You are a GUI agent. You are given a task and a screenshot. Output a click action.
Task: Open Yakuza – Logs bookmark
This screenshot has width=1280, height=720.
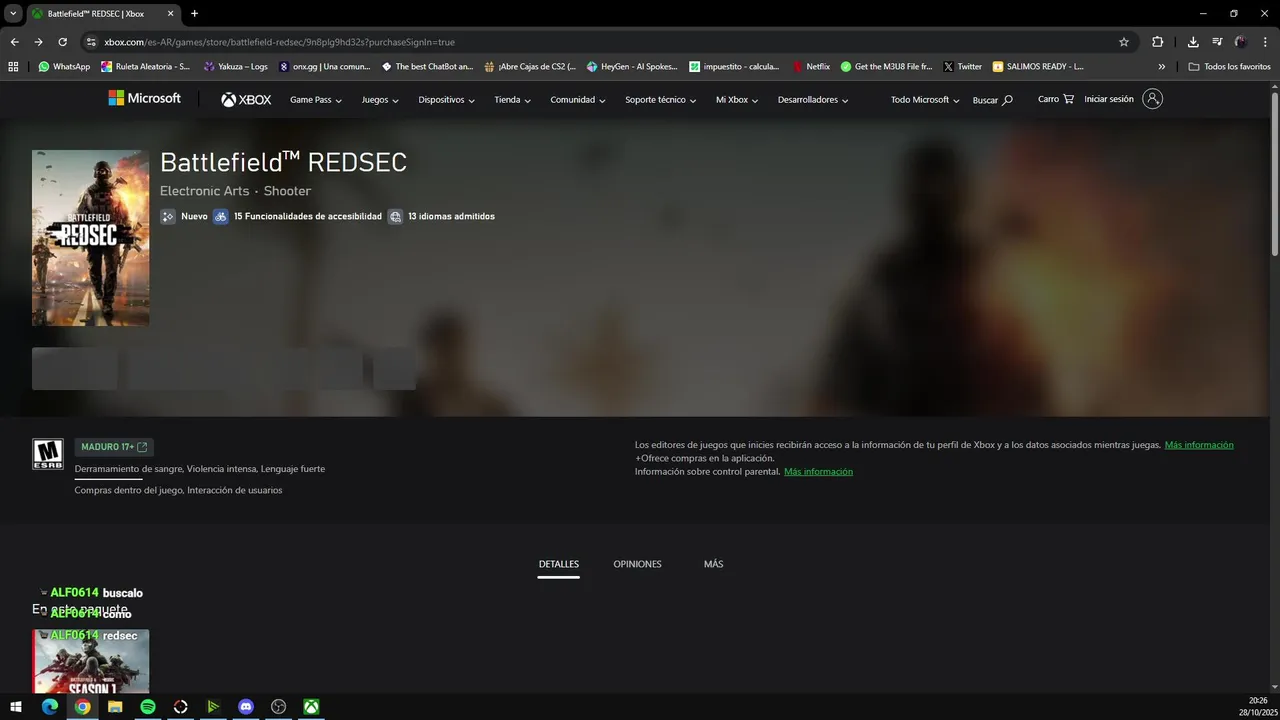pyautogui.click(x=235, y=67)
